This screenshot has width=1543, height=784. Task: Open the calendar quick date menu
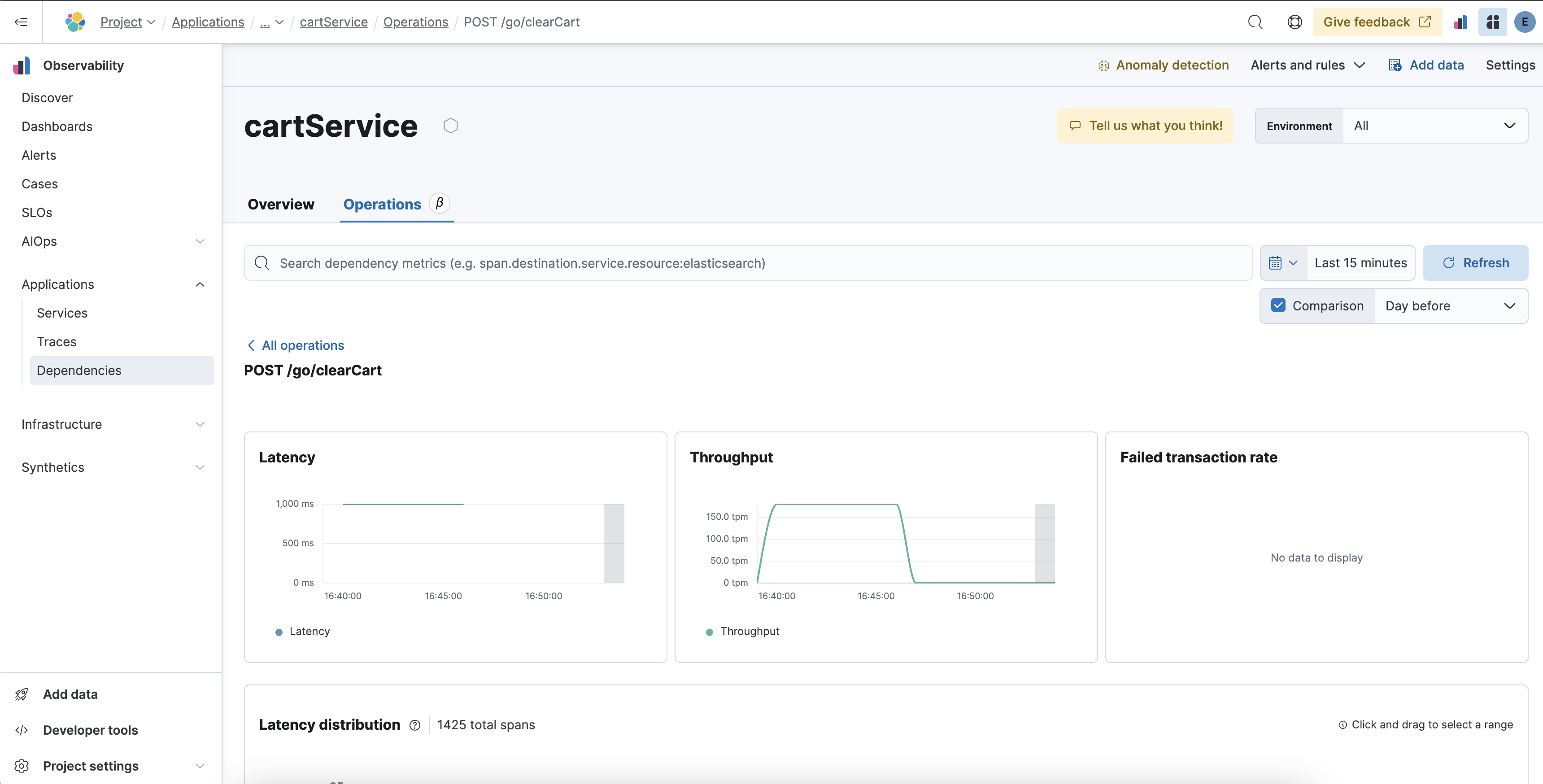[1283, 263]
